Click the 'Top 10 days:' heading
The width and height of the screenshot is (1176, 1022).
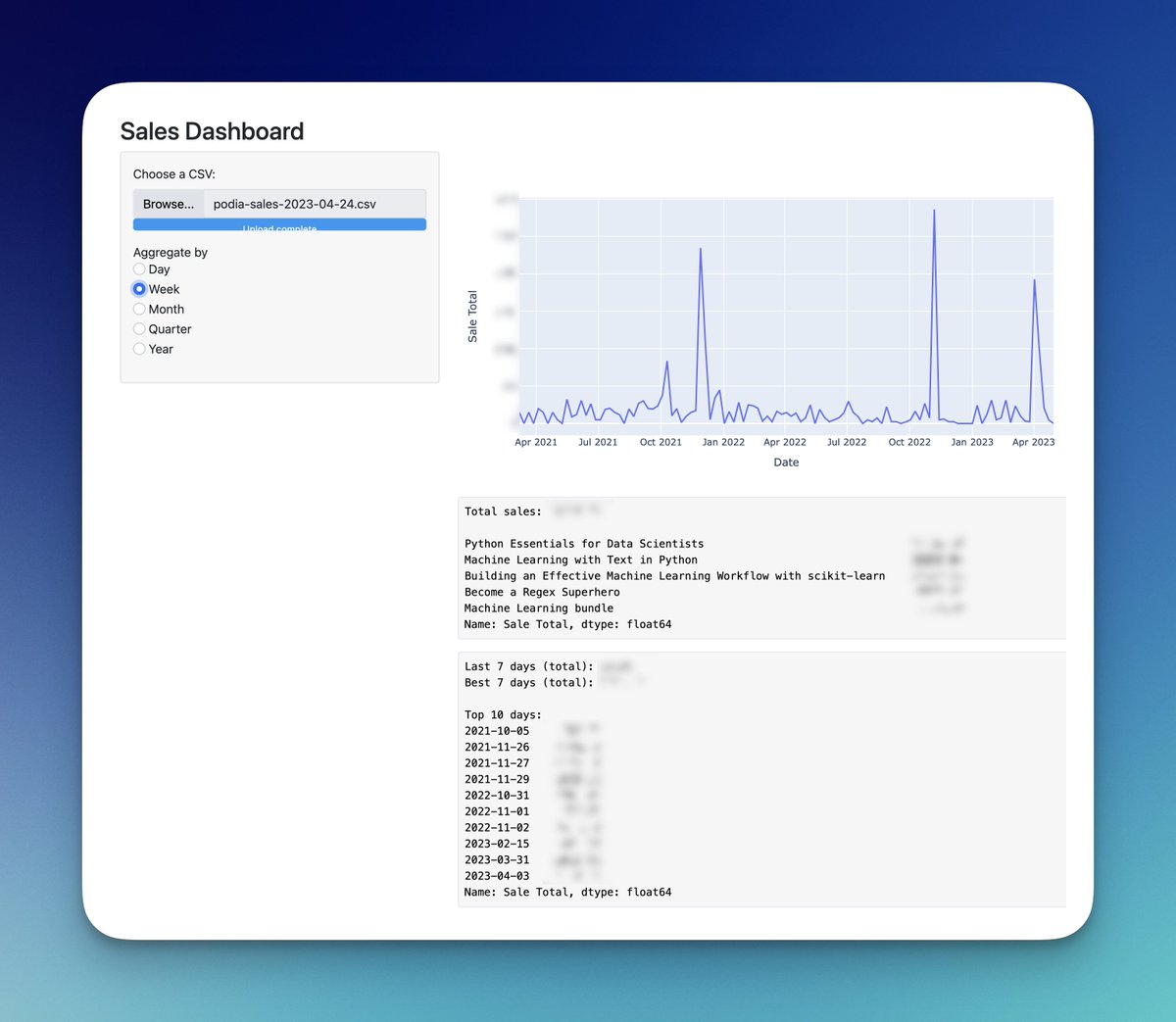503,715
